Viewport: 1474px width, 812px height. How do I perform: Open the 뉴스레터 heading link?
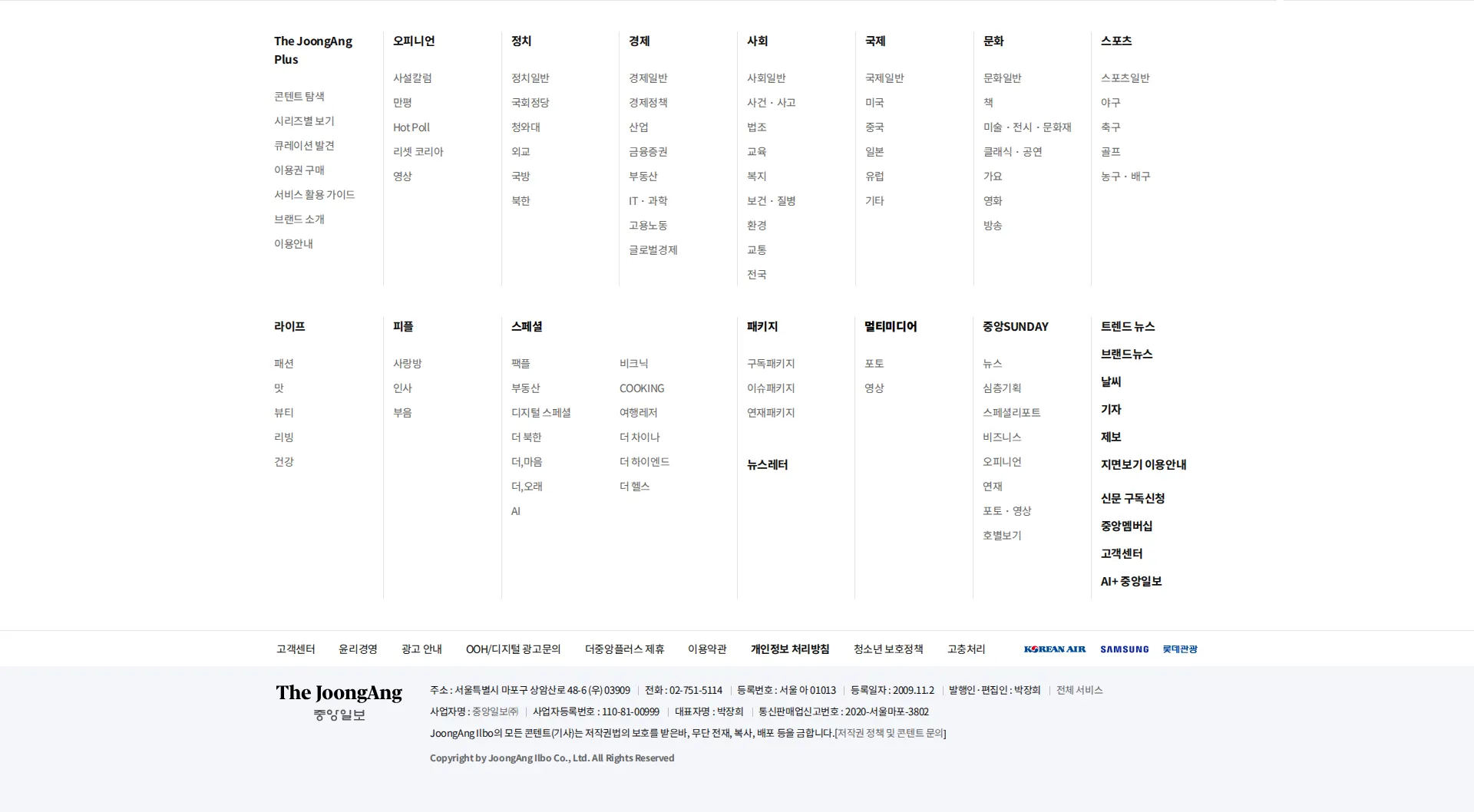pyautogui.click(x=768, y=465)
